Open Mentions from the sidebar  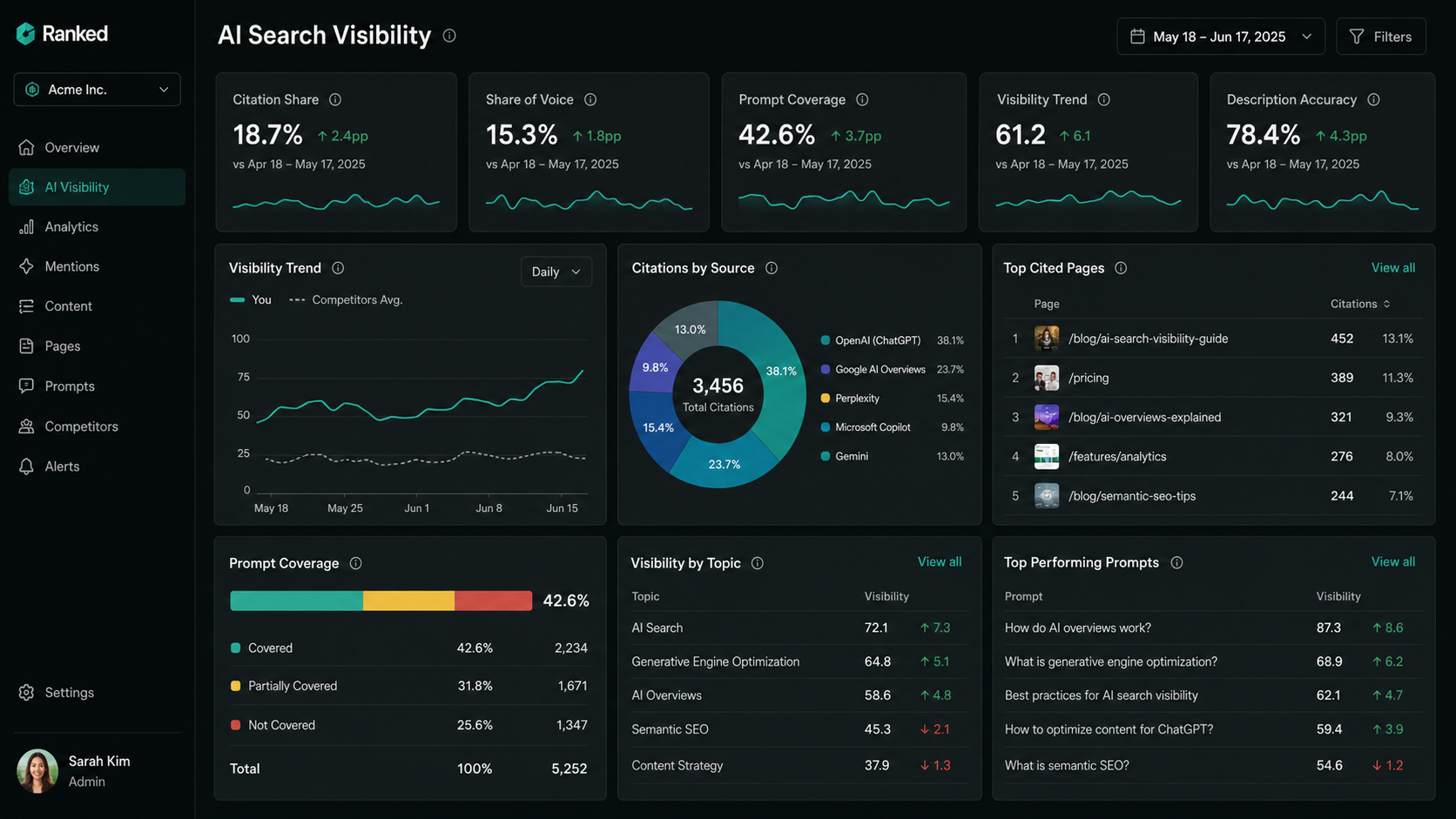pyautogui.click(x=97, y=266)
